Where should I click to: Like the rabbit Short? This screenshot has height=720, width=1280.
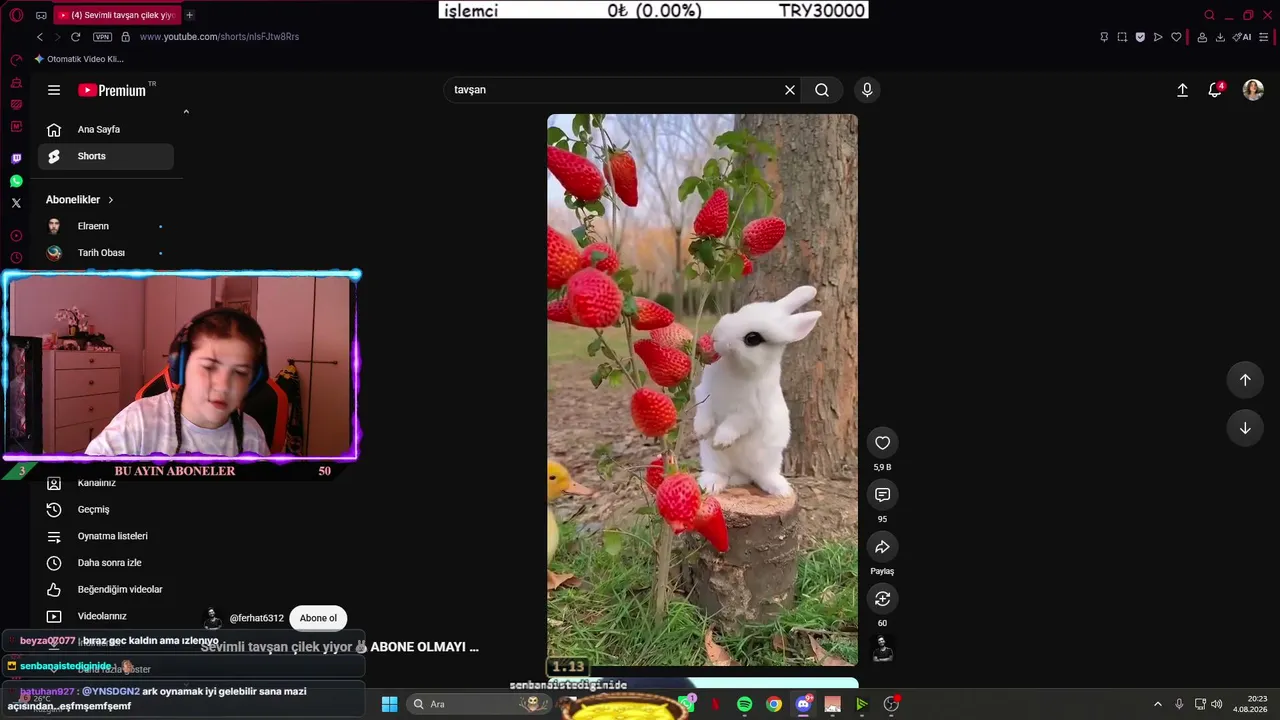(x=882, y=443)
